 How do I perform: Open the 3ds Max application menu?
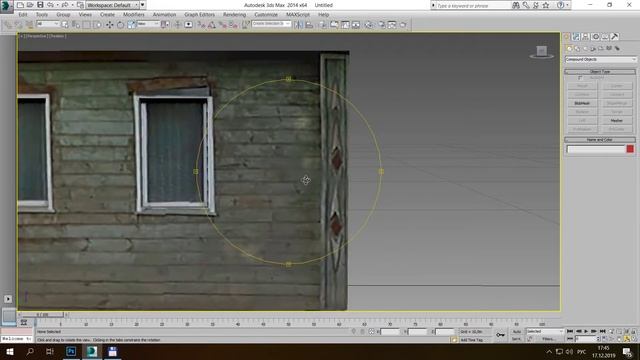click(x=6, y=6)
